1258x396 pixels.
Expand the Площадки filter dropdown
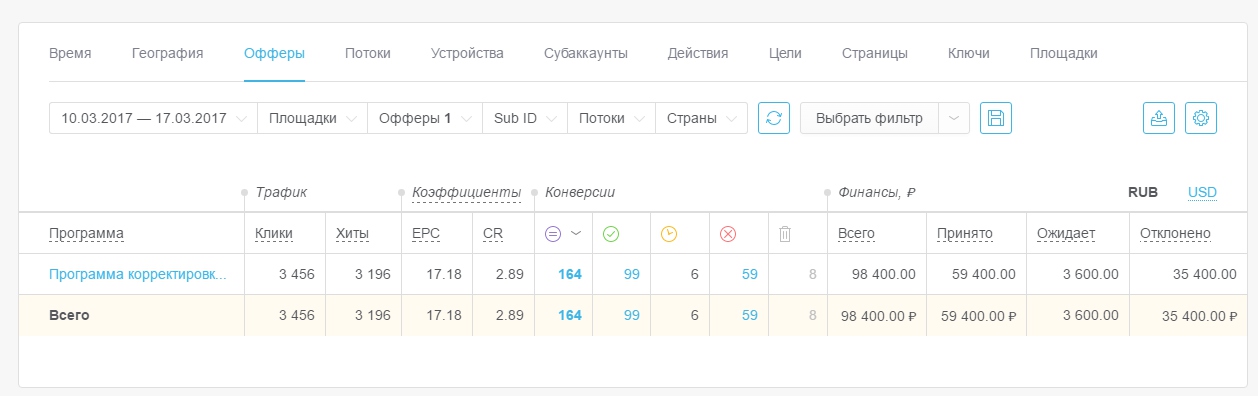pyautogui.click(x=312, y=118)
